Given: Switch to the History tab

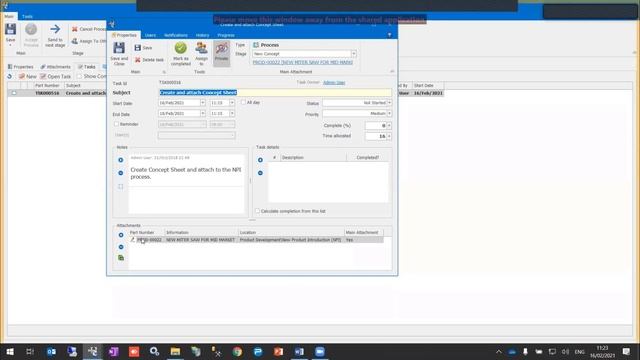Looking at the screenshot, I should (202, 36).
